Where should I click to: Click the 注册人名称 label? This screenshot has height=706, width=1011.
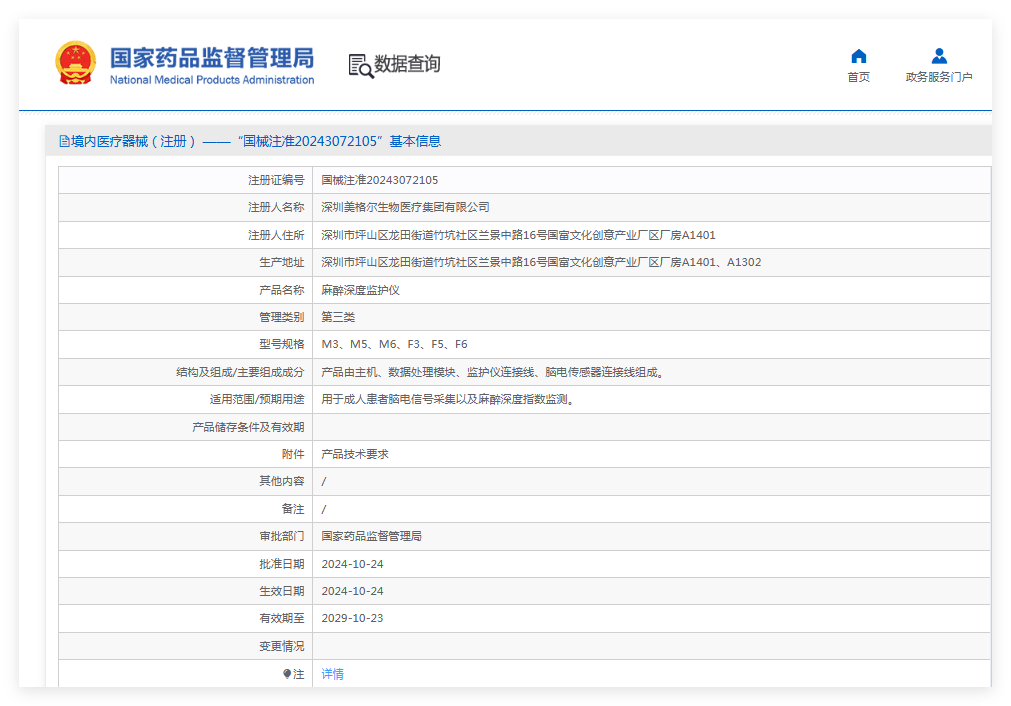click(276, 207)
